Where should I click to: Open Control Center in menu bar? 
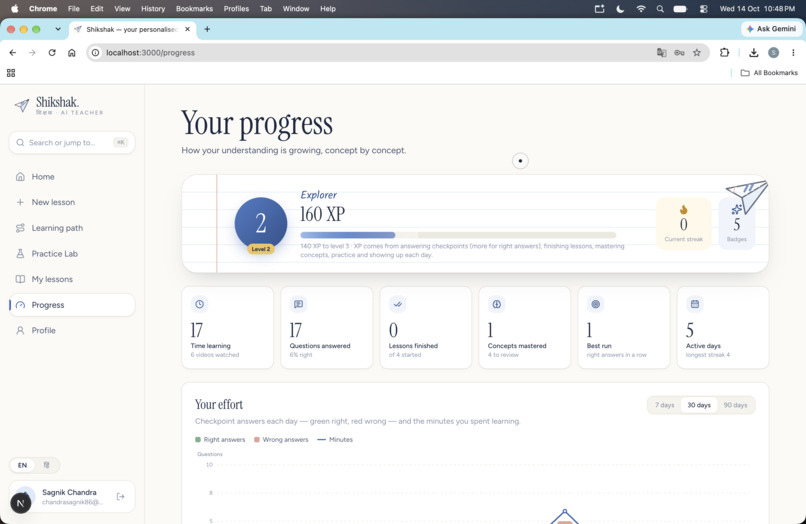pos(704,9)
